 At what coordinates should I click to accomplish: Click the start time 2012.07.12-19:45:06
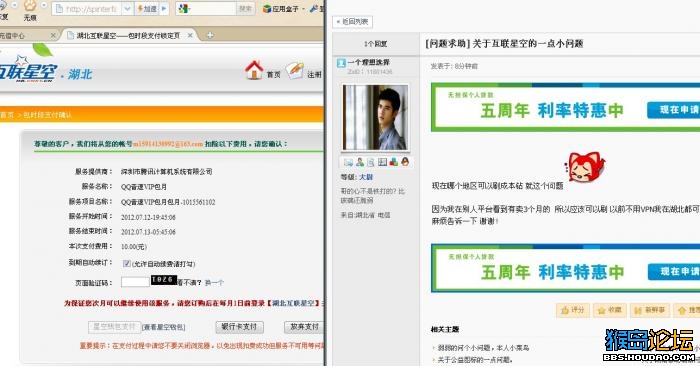click(x=148, y=217)
